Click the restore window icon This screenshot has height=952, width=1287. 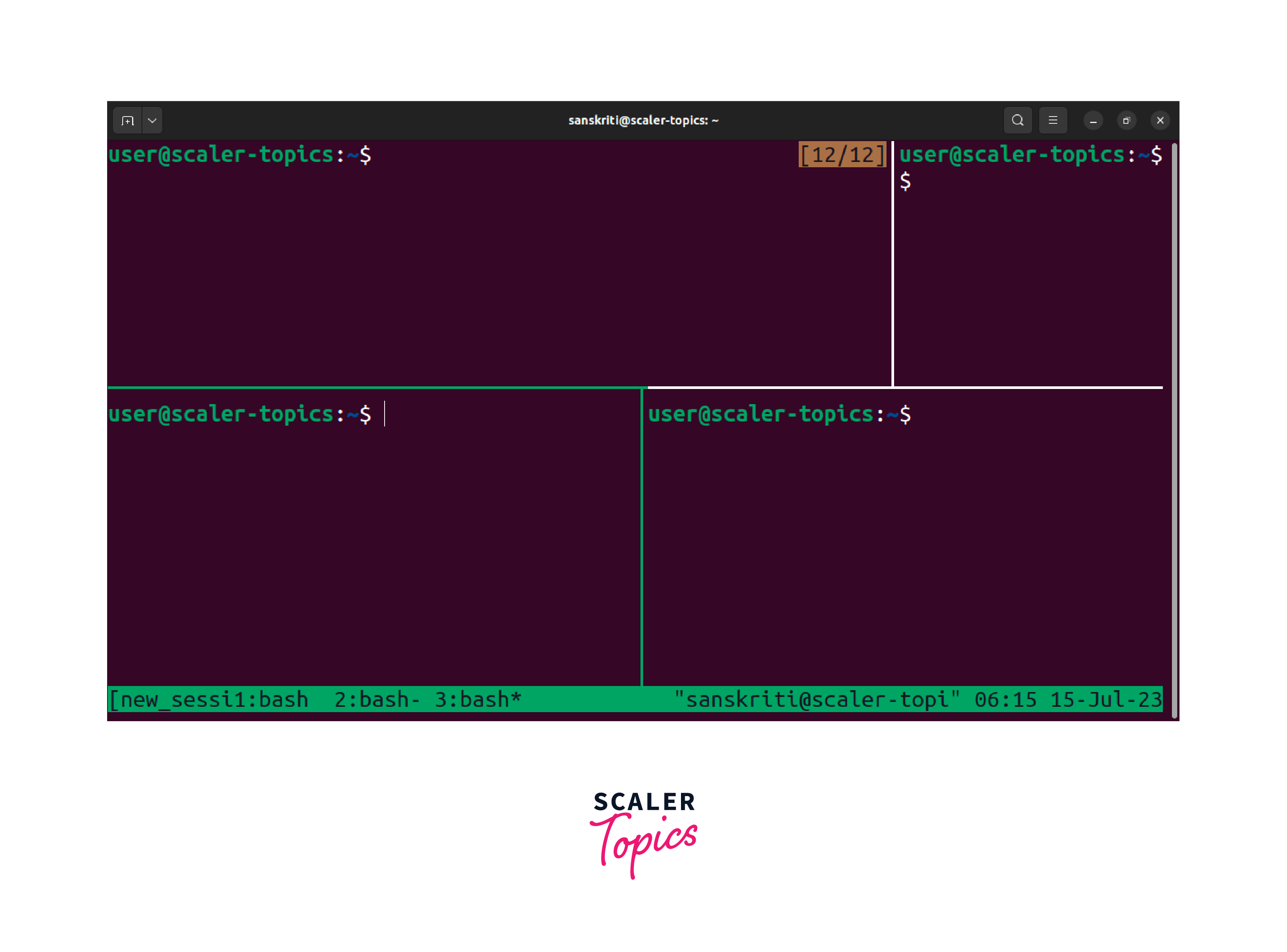1126,120
